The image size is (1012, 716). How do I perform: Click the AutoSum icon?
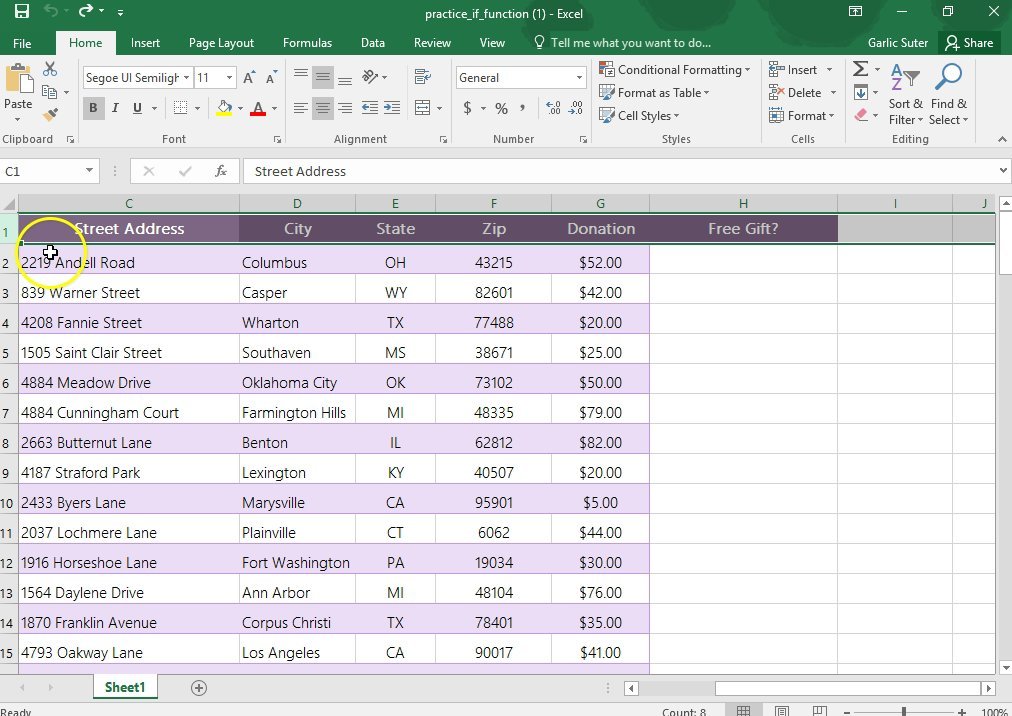pyautogui.click(x=860, y=68)
